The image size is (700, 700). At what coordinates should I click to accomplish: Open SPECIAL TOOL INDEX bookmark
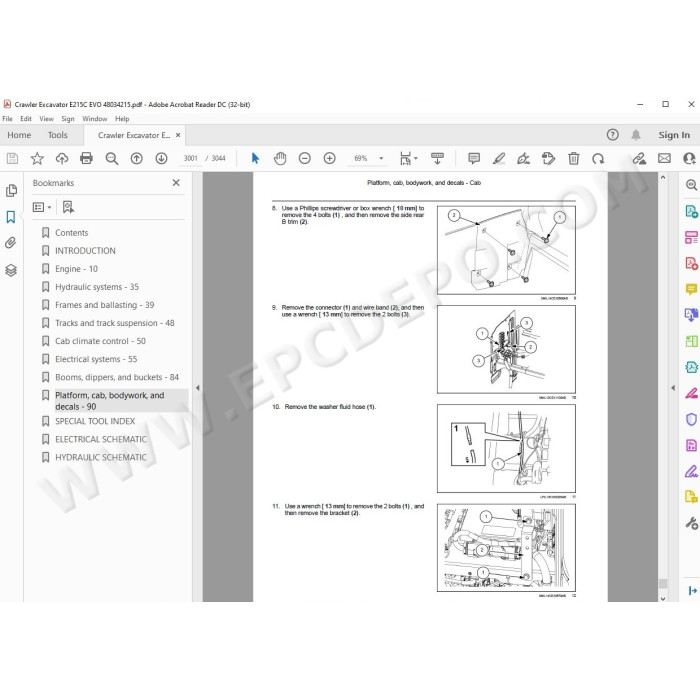coord(95,421)
